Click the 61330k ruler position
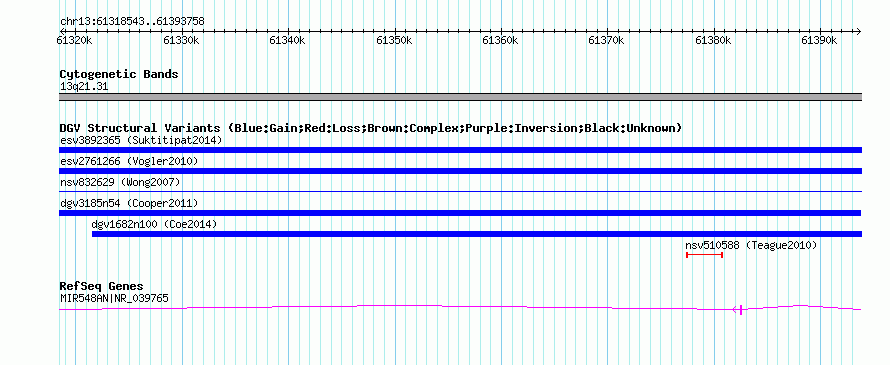The width and height of the screenshot is (890, 365). (181, 40)
